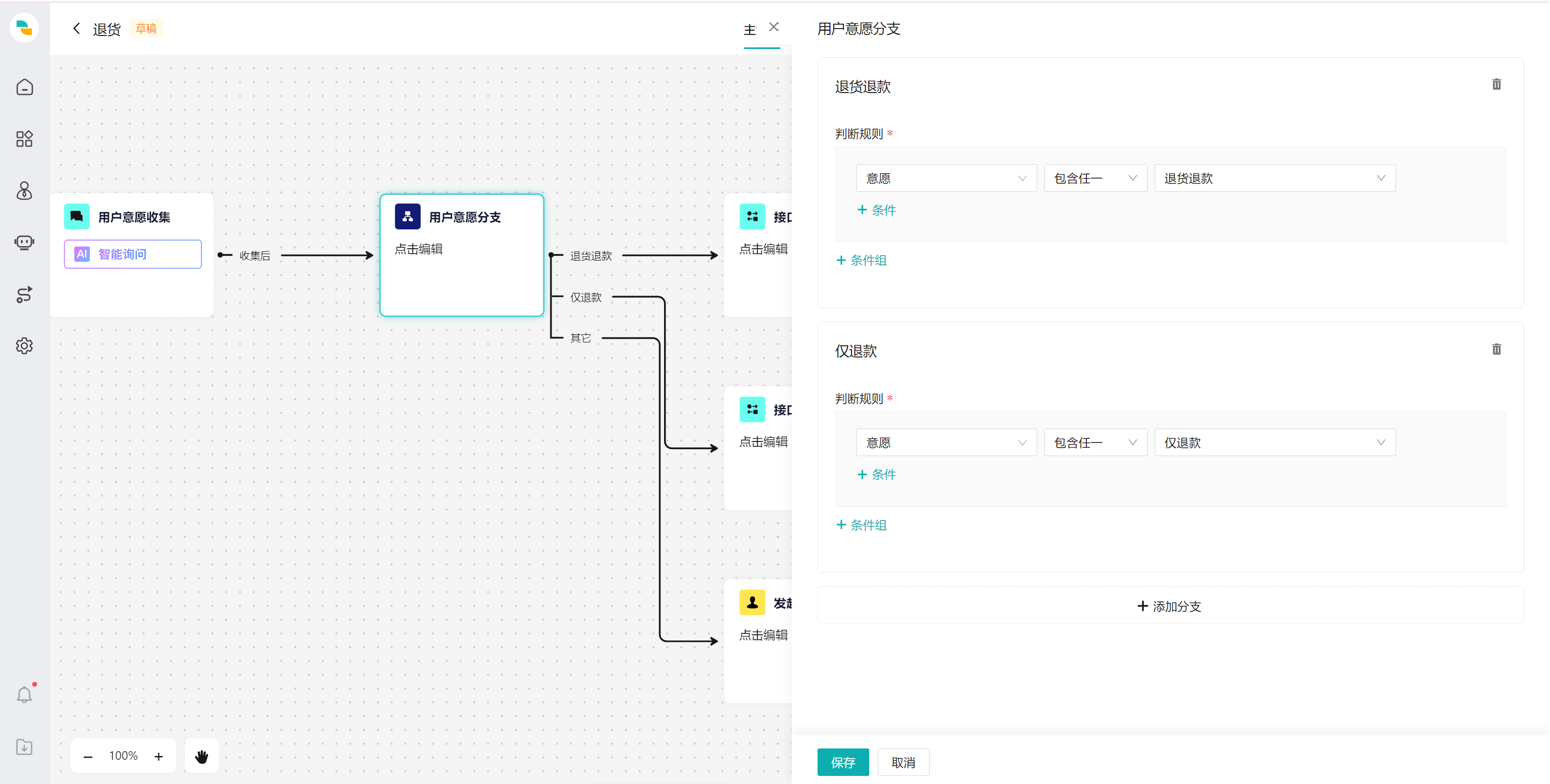The height and width of the screenshot is (784, 1550).
Task: Open the notification bell icon
Action: coord(25,695)
